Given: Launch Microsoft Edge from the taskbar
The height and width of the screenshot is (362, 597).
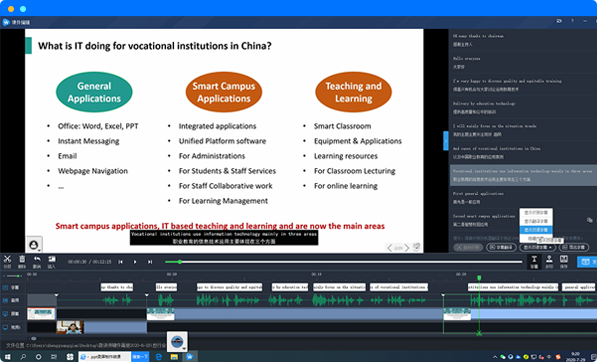Looking at the screenshot, I should (158, 357).
